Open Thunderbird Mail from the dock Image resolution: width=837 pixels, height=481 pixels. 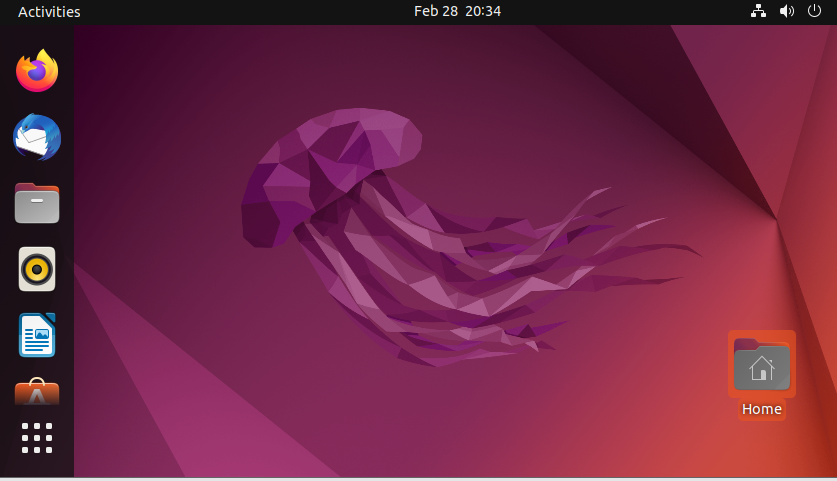coord(37,137)
